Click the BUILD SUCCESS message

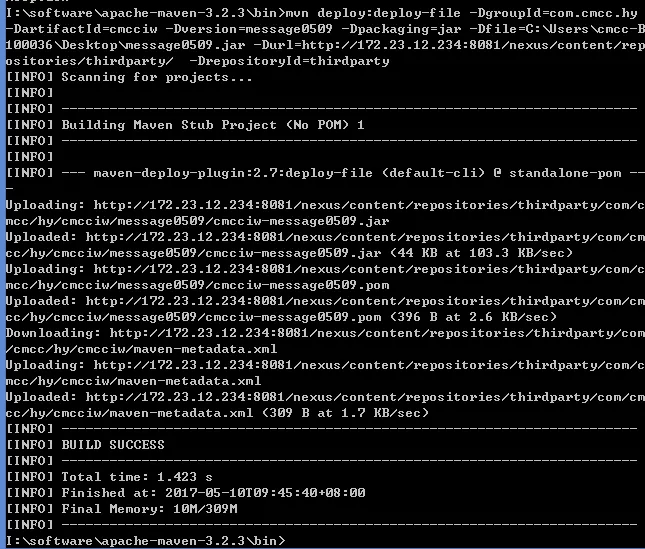(x=113, y=444)
